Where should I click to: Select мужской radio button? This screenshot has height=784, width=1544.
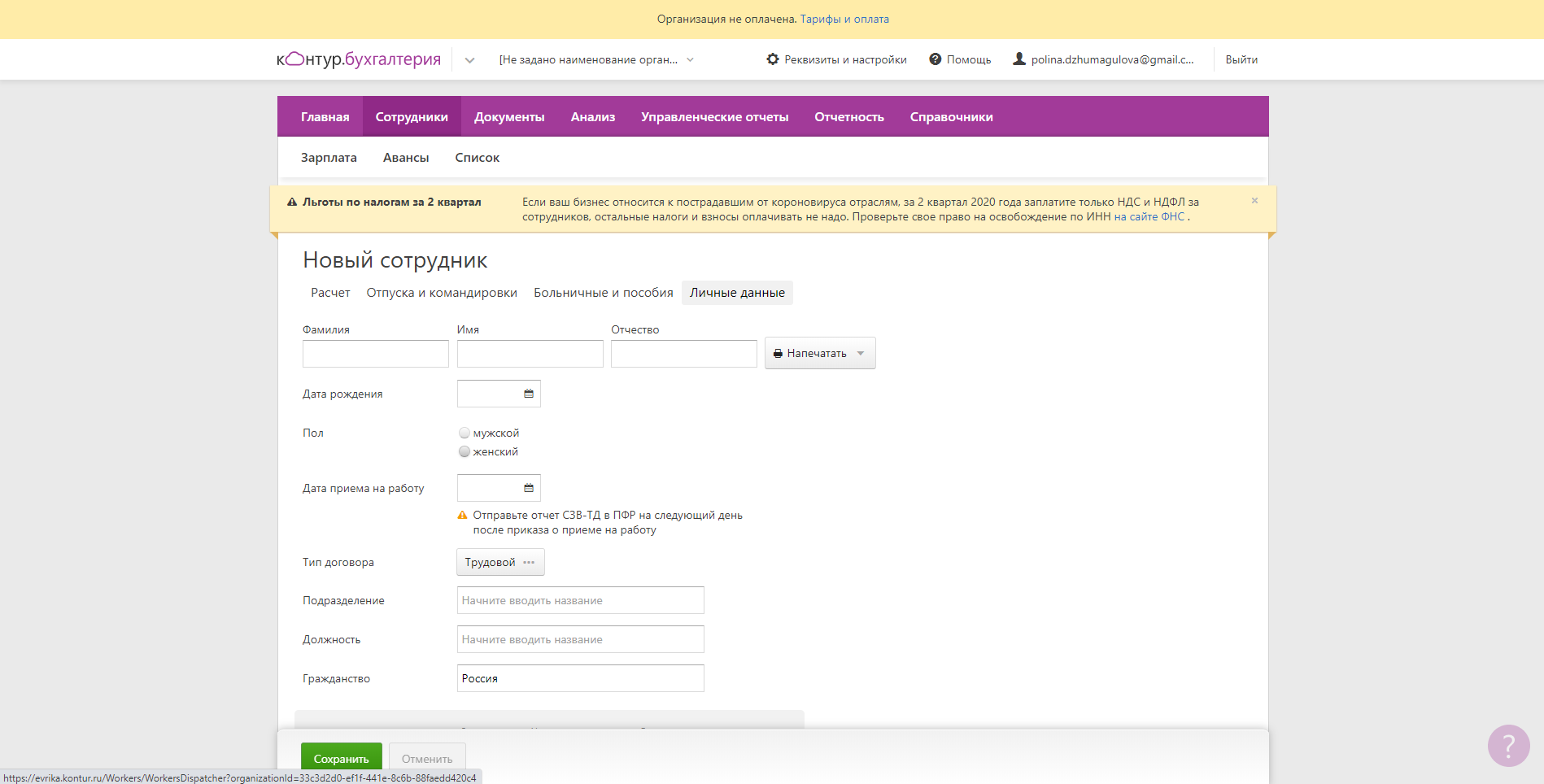tap(465, 433)
